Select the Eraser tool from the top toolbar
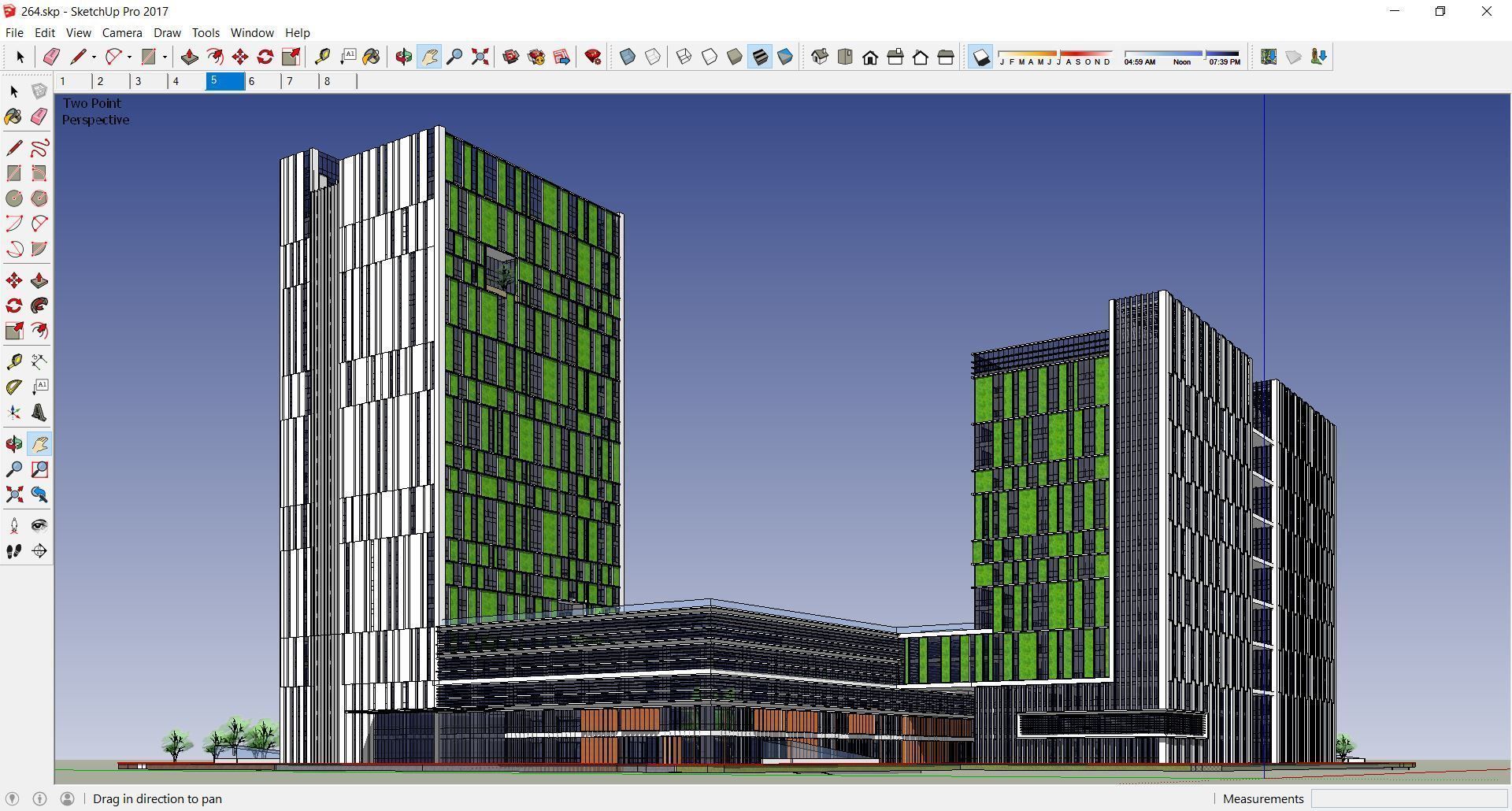The width and height of the screenshot is (1512, 811). click(51, 56)
